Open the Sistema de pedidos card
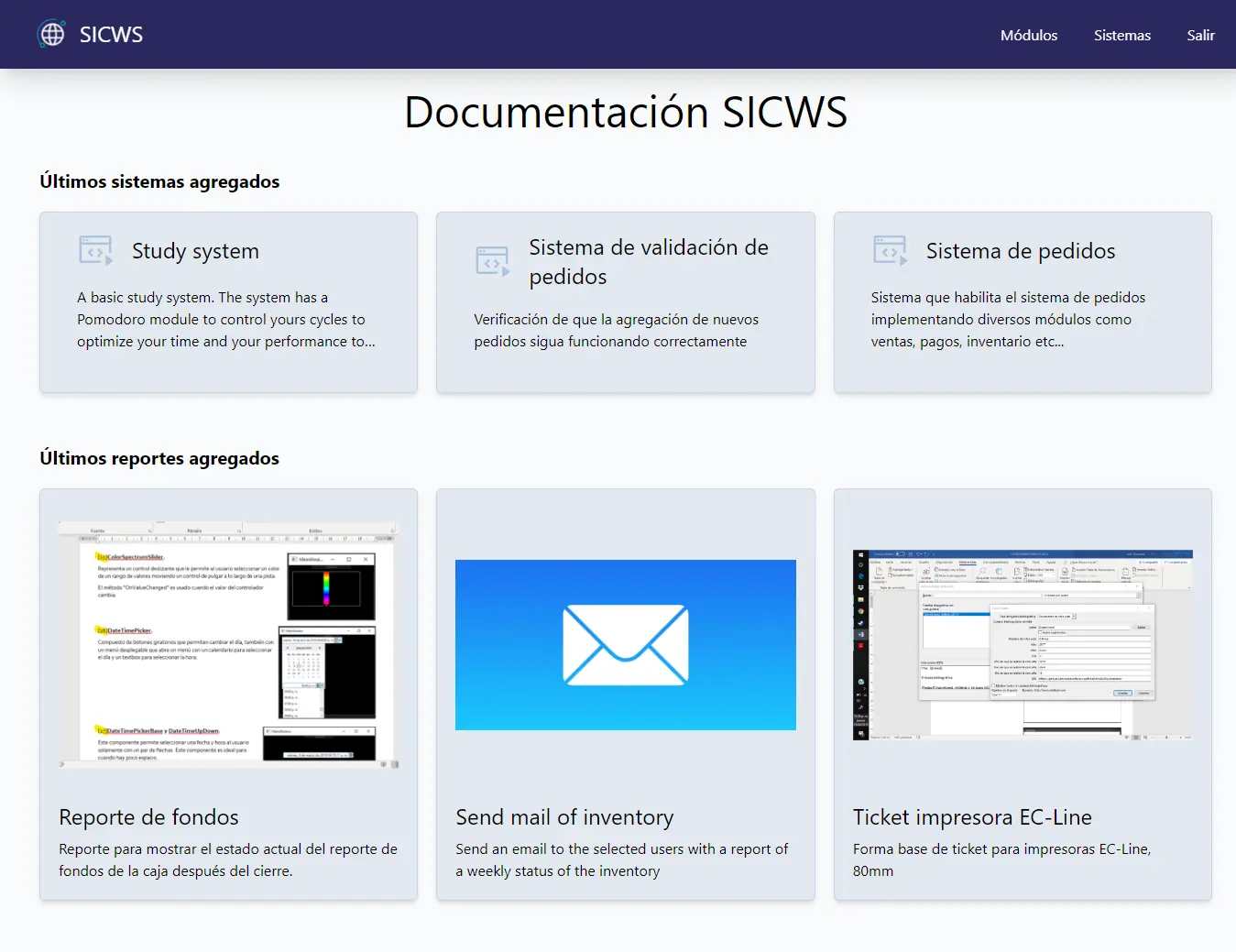Screen dimensions: 1236x952 [x=1022, y=302]
